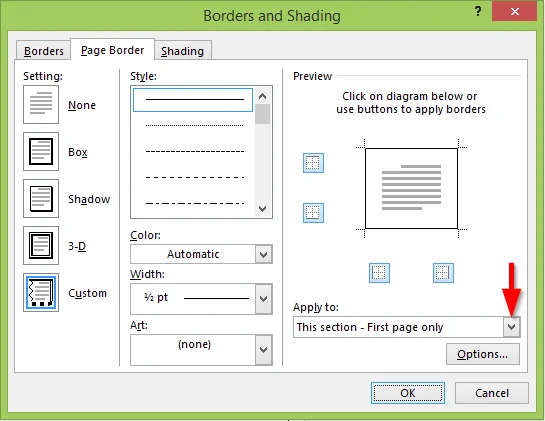Choose the Custom border setting icon
Screen dimensions: 545x421
[41, 292]
